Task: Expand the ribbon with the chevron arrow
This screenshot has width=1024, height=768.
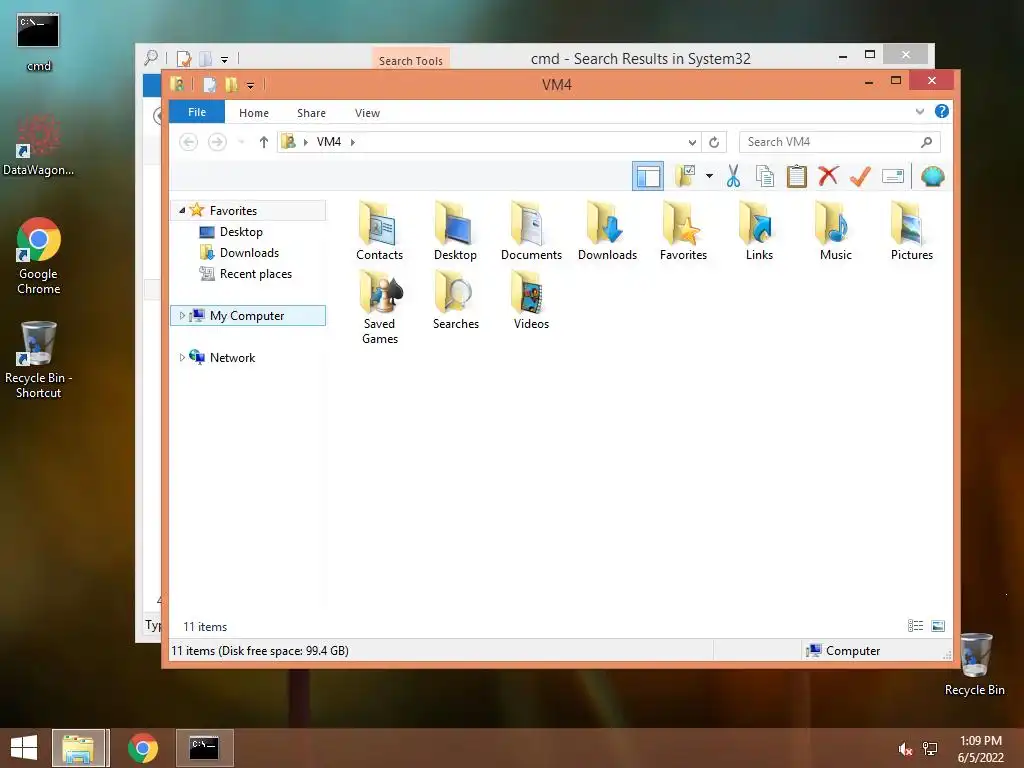Action: coord(920,112)
